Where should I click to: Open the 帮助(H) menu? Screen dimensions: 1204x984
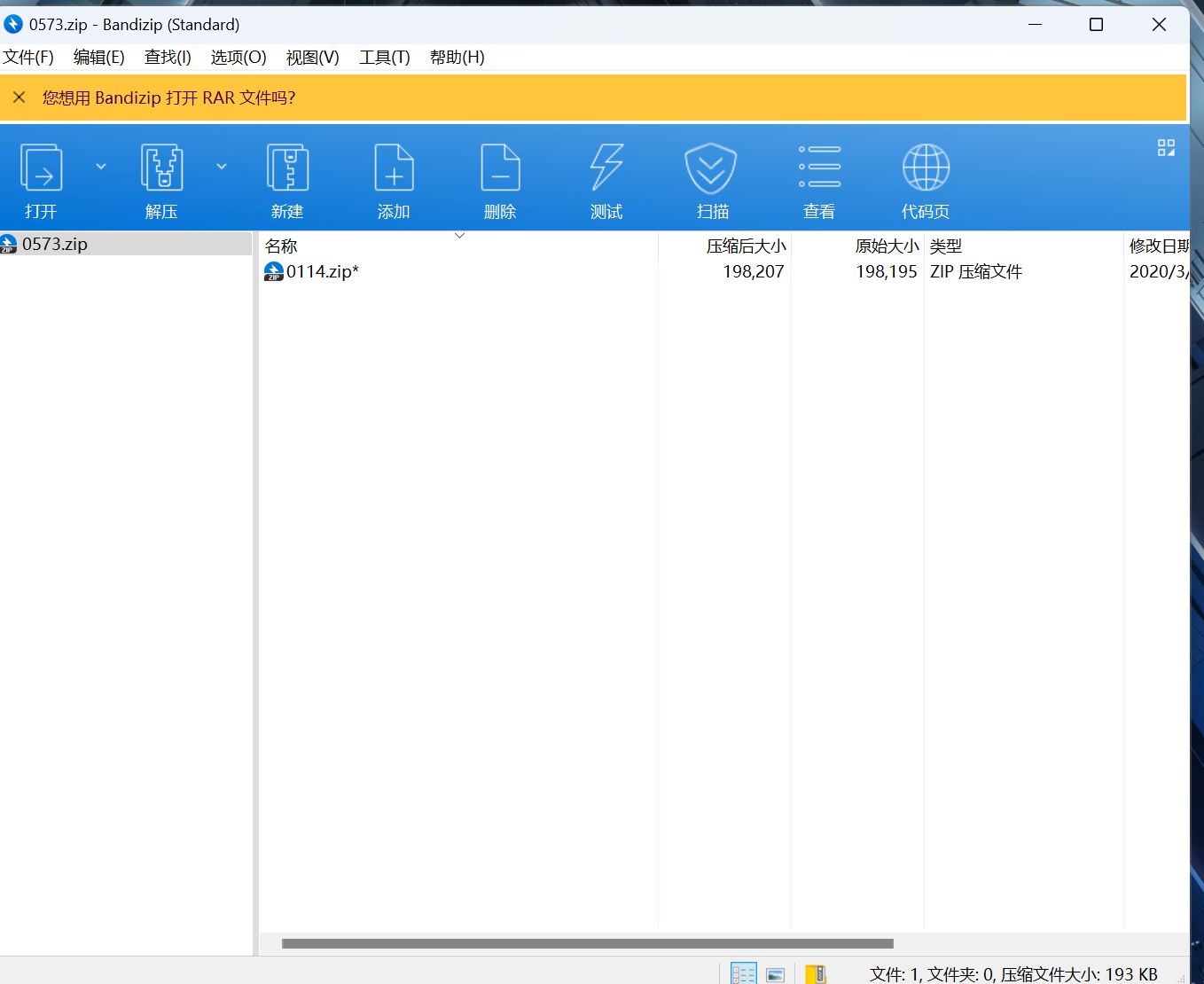[457, 58]
